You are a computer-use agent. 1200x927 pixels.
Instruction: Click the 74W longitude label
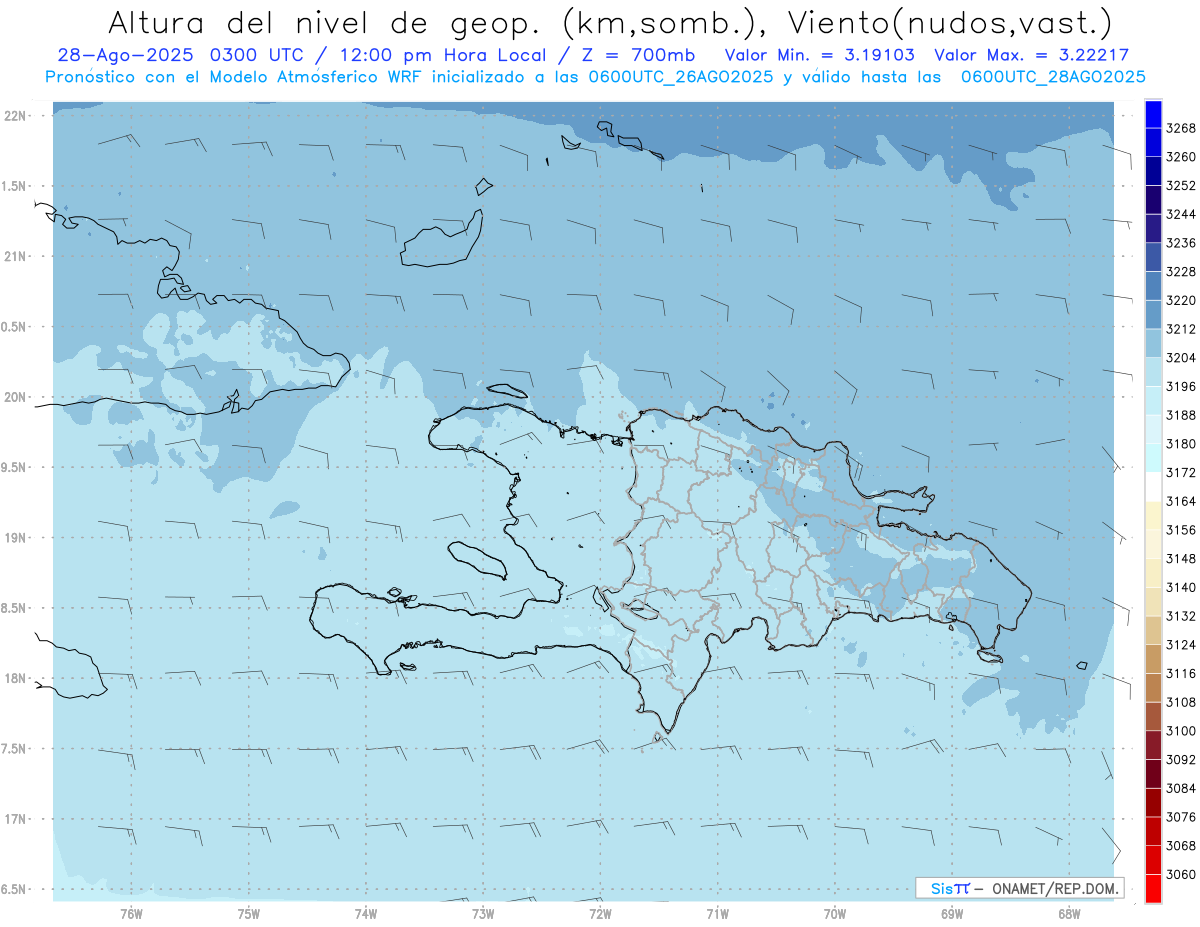366,914
